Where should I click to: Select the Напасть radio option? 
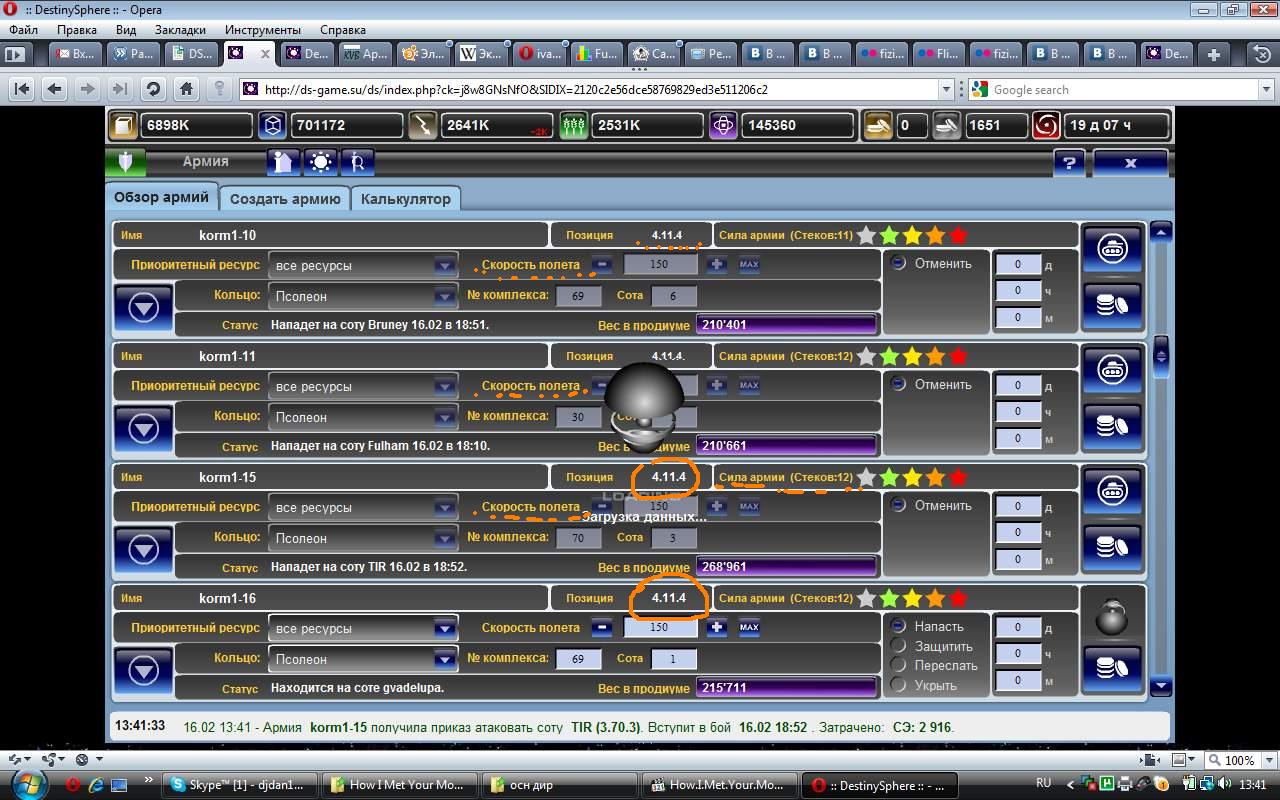[x=898, y=626]
